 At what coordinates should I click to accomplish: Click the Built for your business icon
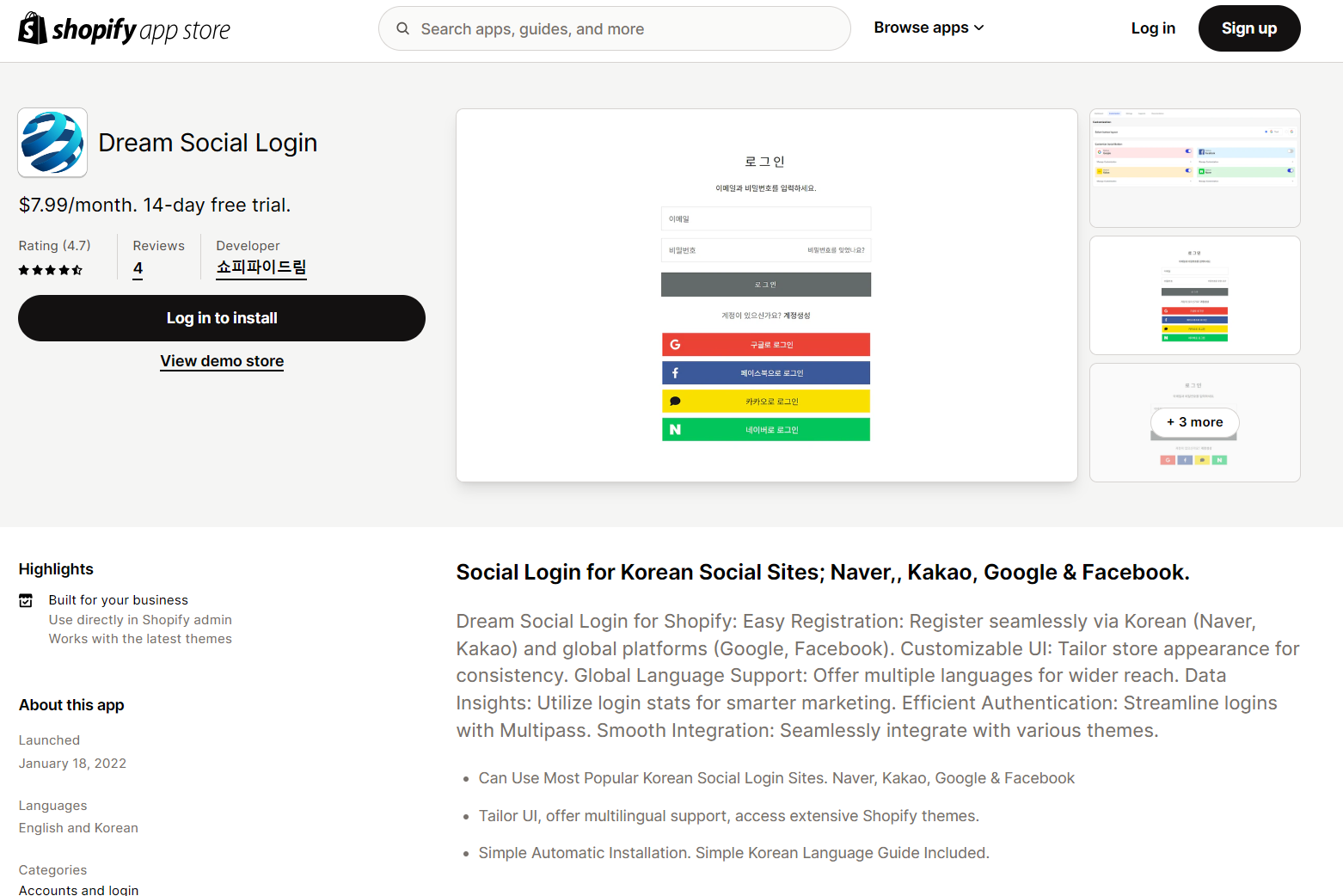[26, 601]
